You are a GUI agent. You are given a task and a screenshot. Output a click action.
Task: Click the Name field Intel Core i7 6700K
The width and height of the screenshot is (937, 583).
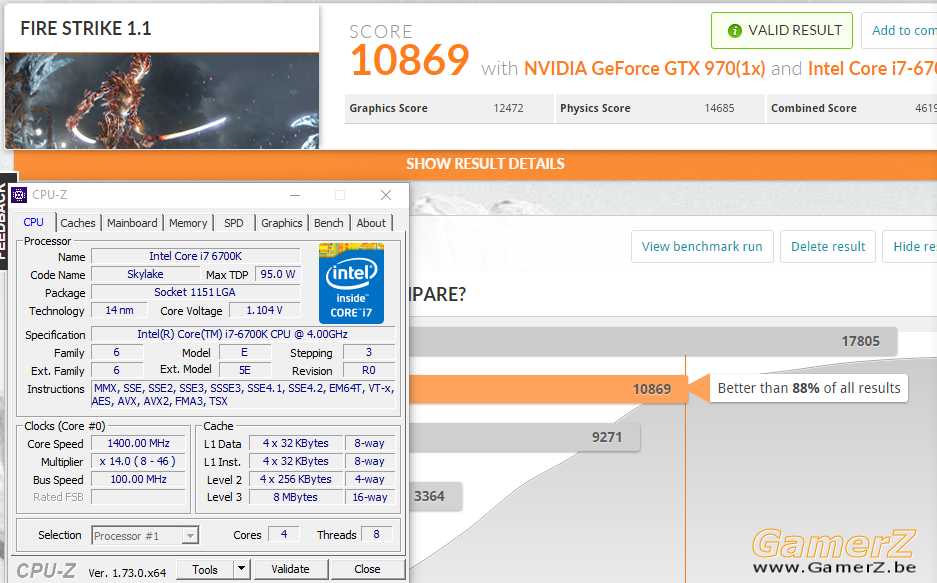pos(195,256)
